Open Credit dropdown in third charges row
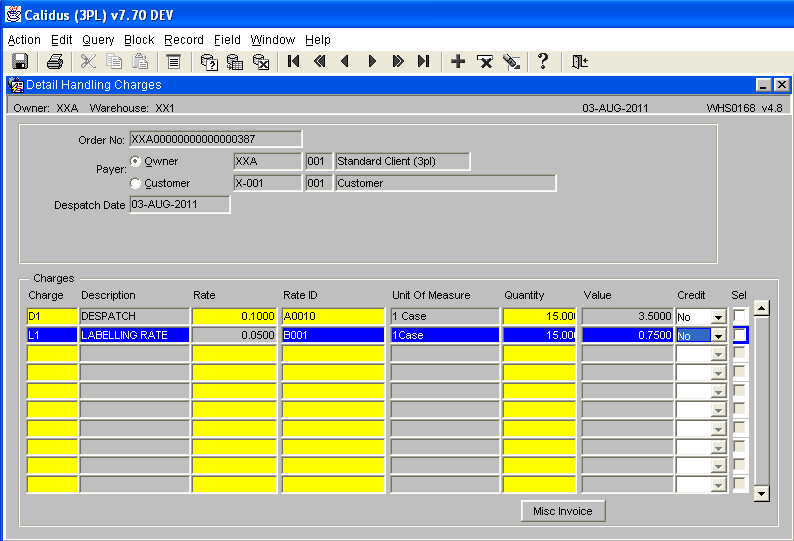 coord(718,355)
